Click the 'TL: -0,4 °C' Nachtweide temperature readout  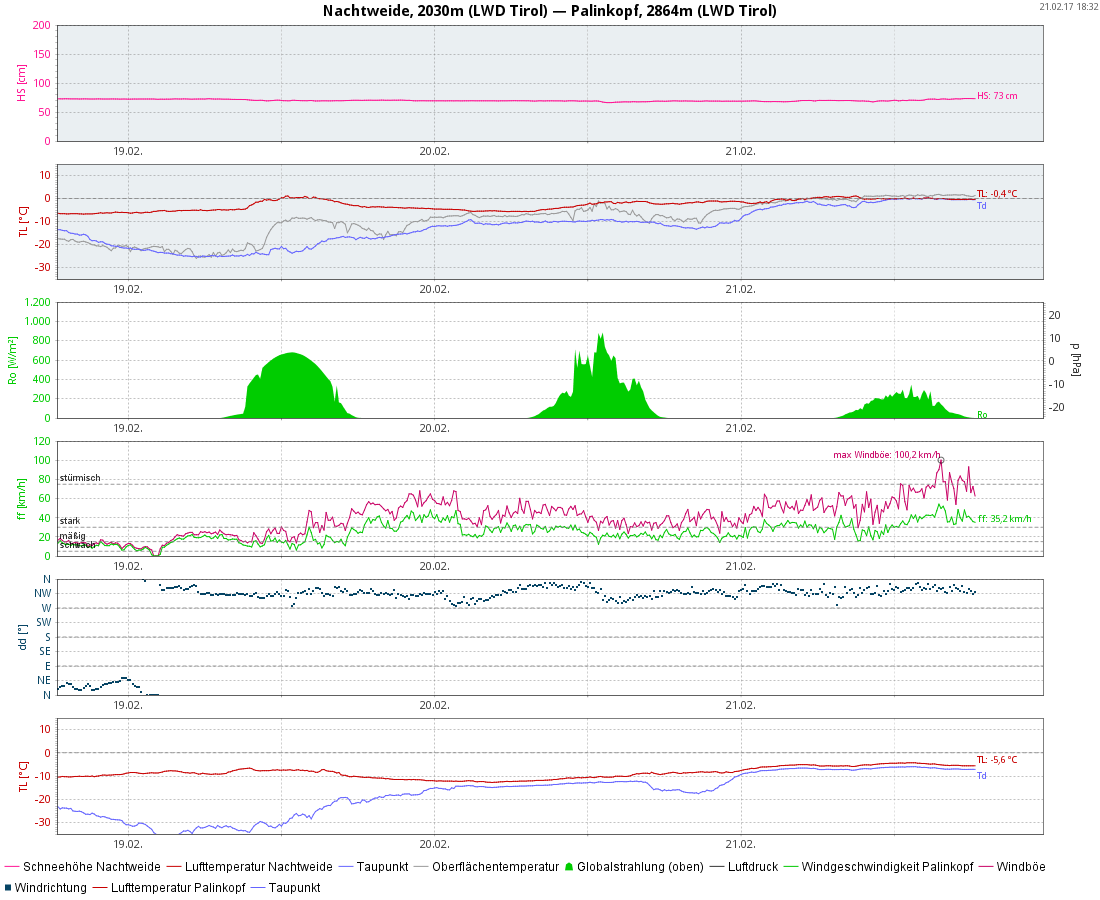tap(997, 194)
